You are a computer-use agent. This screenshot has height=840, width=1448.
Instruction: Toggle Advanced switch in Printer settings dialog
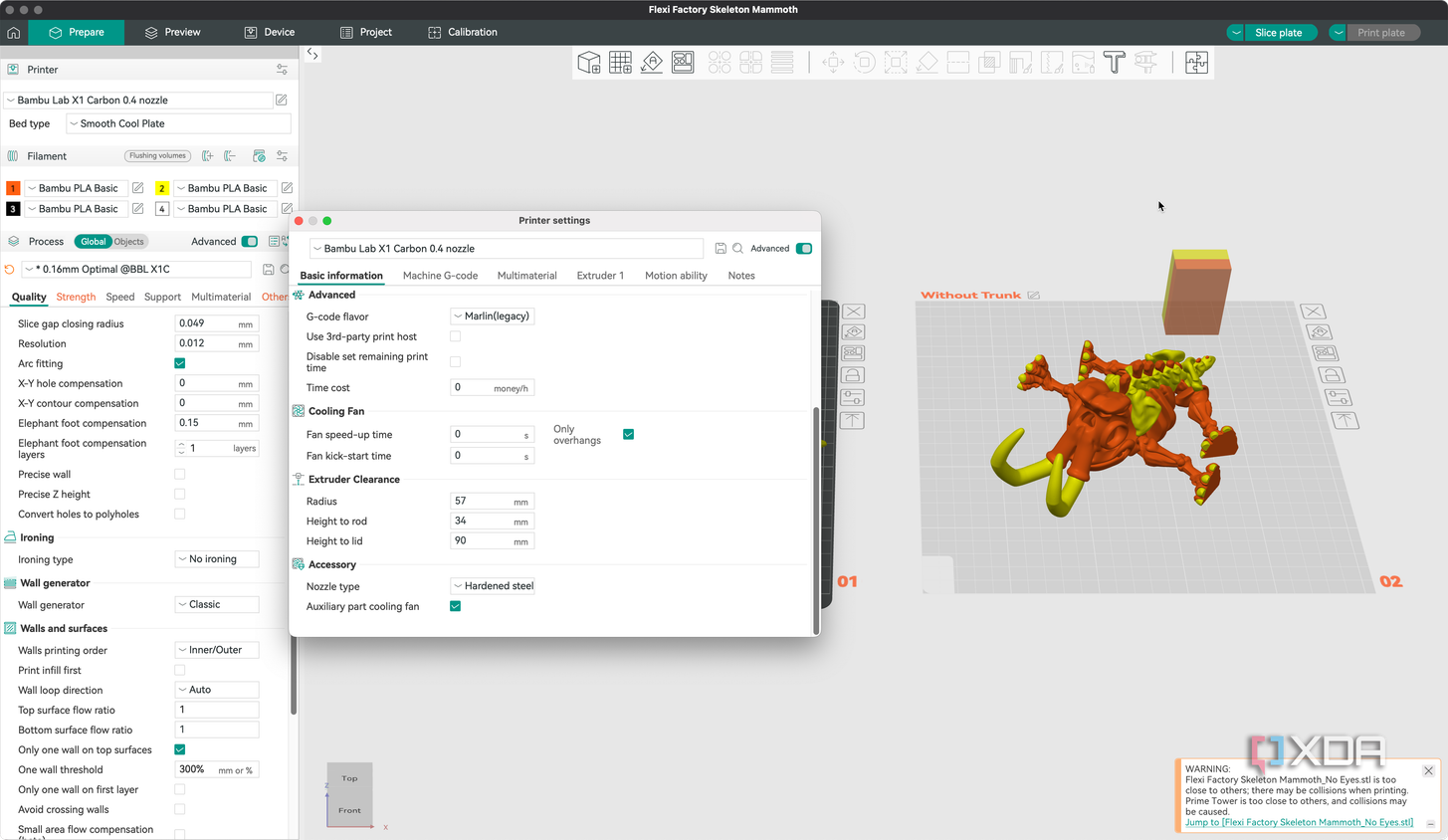point(804,249)
